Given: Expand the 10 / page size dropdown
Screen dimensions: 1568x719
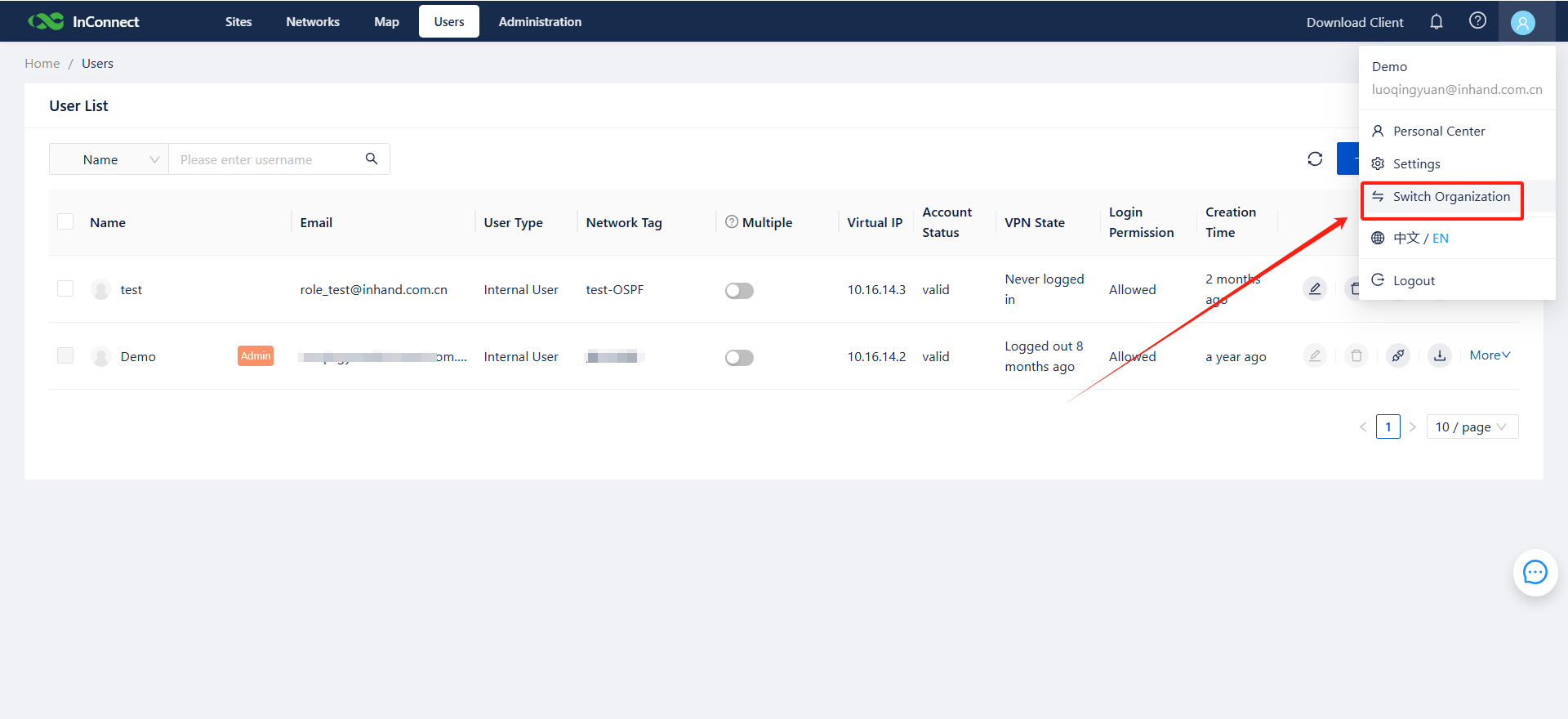Looking at the screenshot, I should (x=1472, y=427).
